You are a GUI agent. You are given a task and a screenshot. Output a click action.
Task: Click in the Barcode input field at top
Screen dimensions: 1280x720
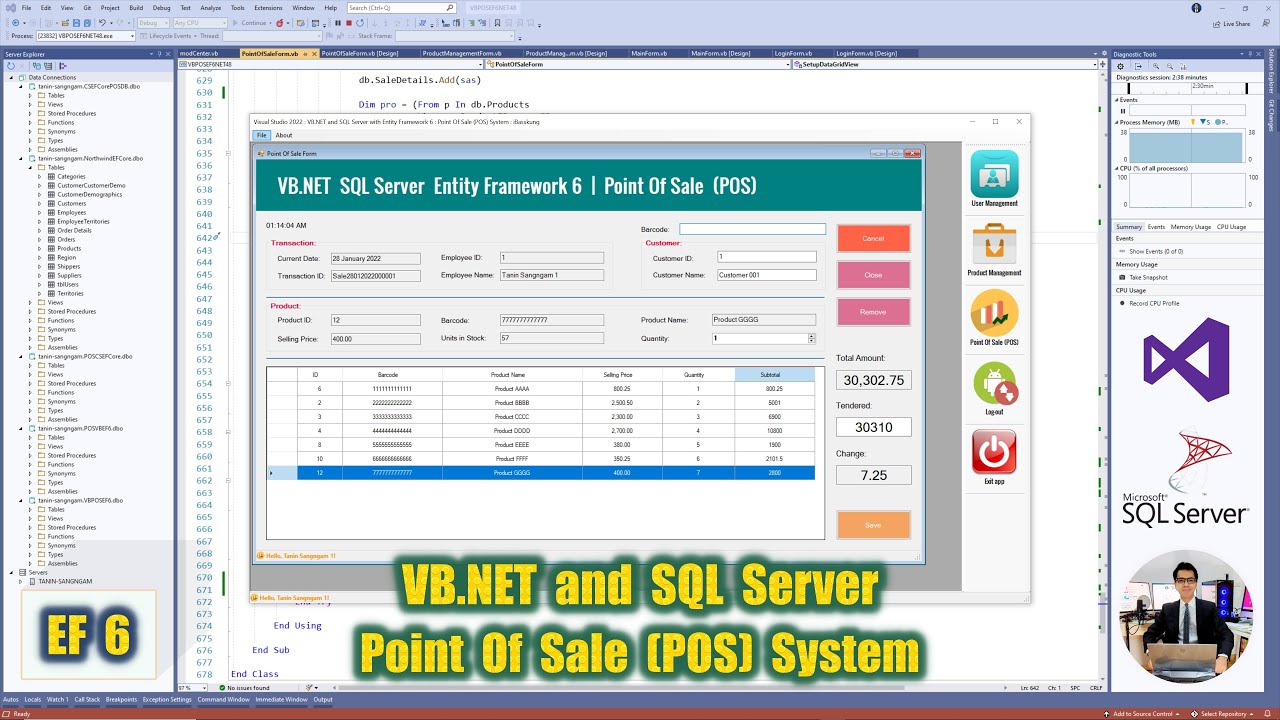pyautogui.click(x=752, y=229)
